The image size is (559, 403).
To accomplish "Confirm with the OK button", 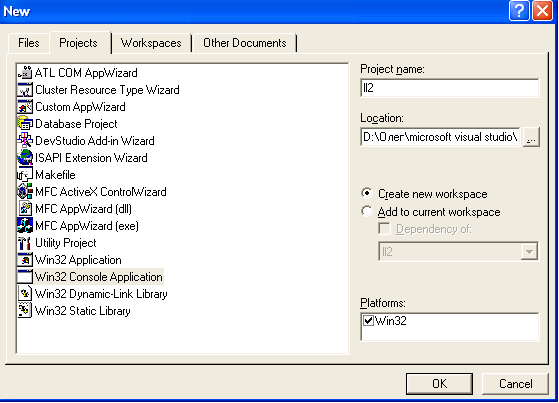I will click(439, 384).
